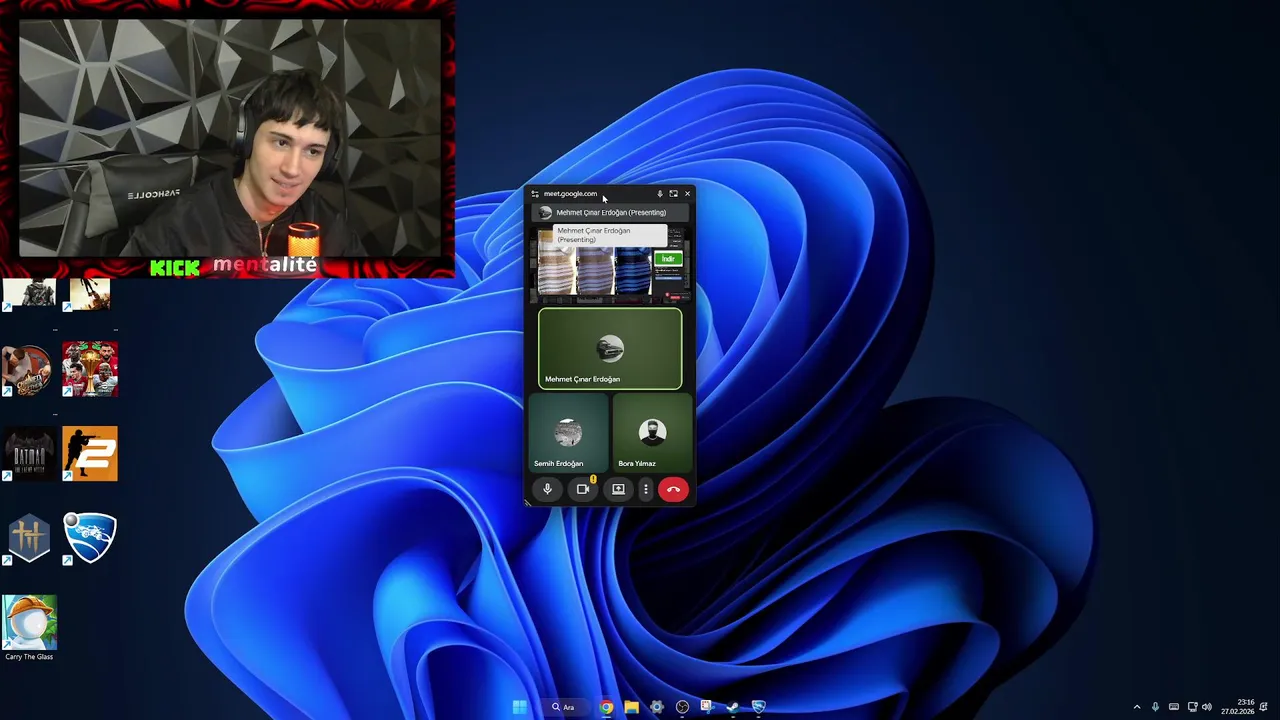Open OBS Studio from the taskbar
This screenshot has width=1280, height=720.
click(682, 707)
